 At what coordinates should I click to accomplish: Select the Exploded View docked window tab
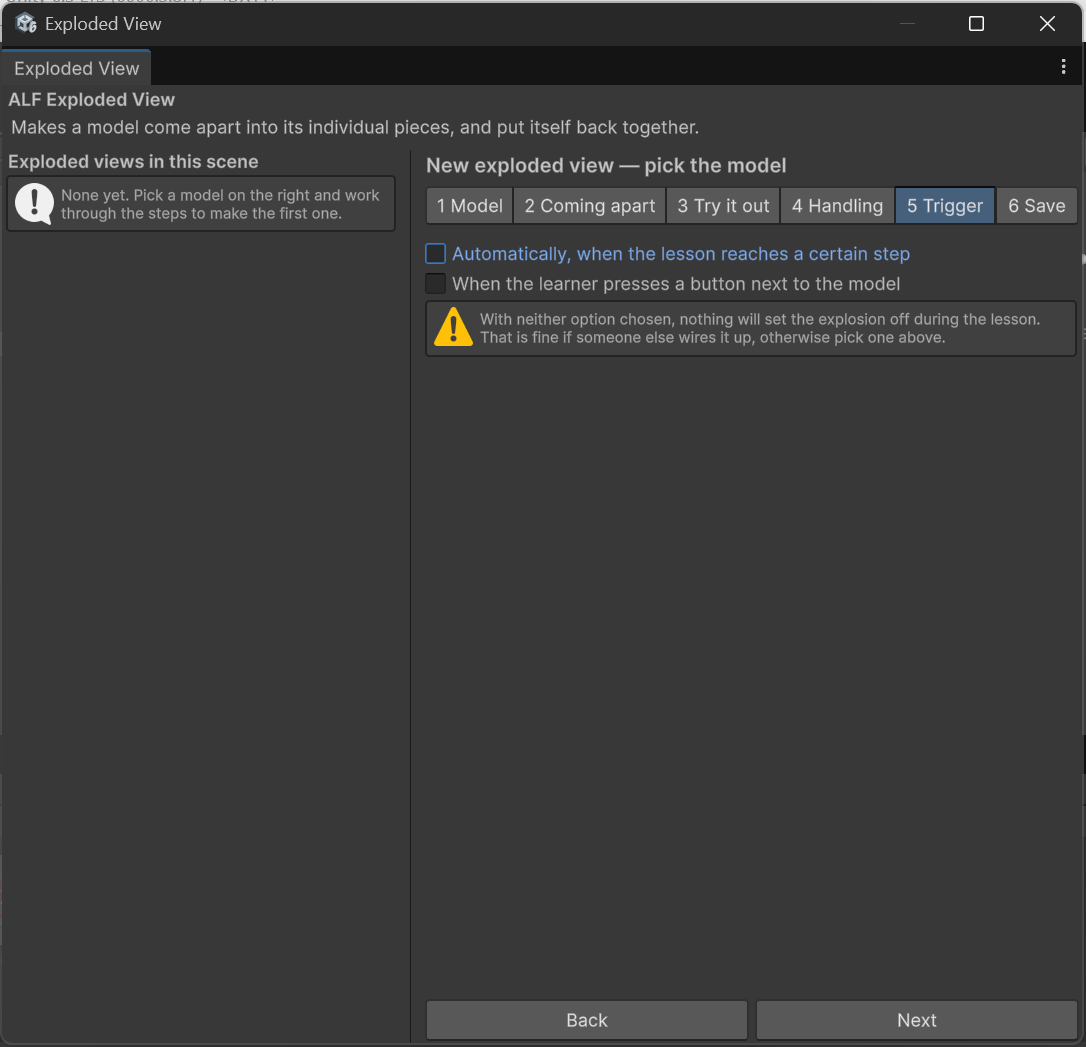click(x=76, y=68)
